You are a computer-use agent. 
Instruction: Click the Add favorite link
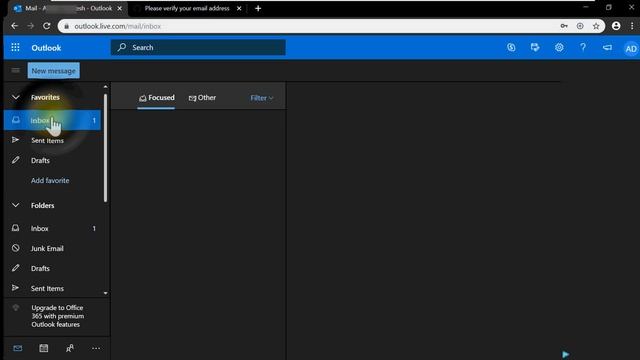50,180
